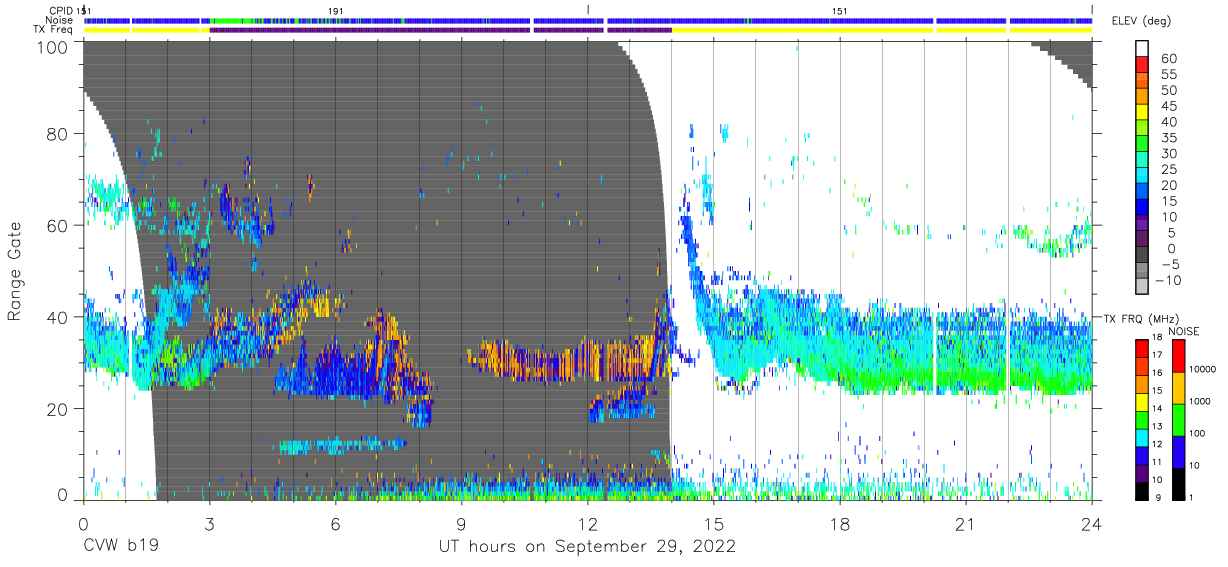Click the x-axis tick label '24'
1228x567 pixels.
pos(1091,524)
